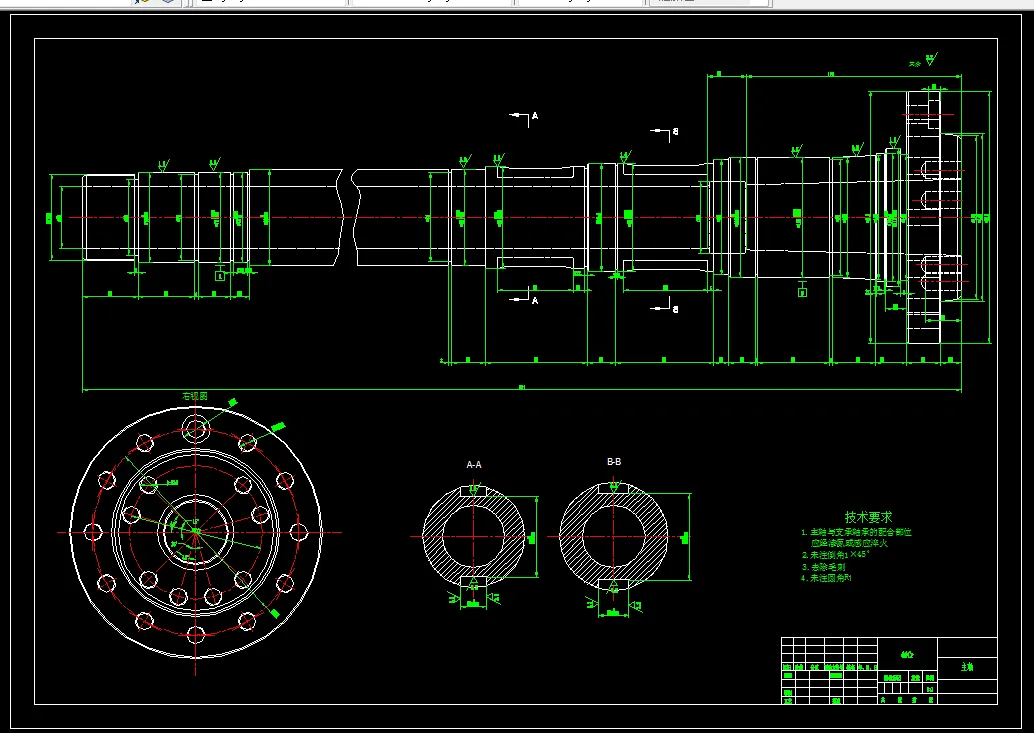Pick the break line in the shaft view
The image size is (1034, 733).
(x=348, y=218)
